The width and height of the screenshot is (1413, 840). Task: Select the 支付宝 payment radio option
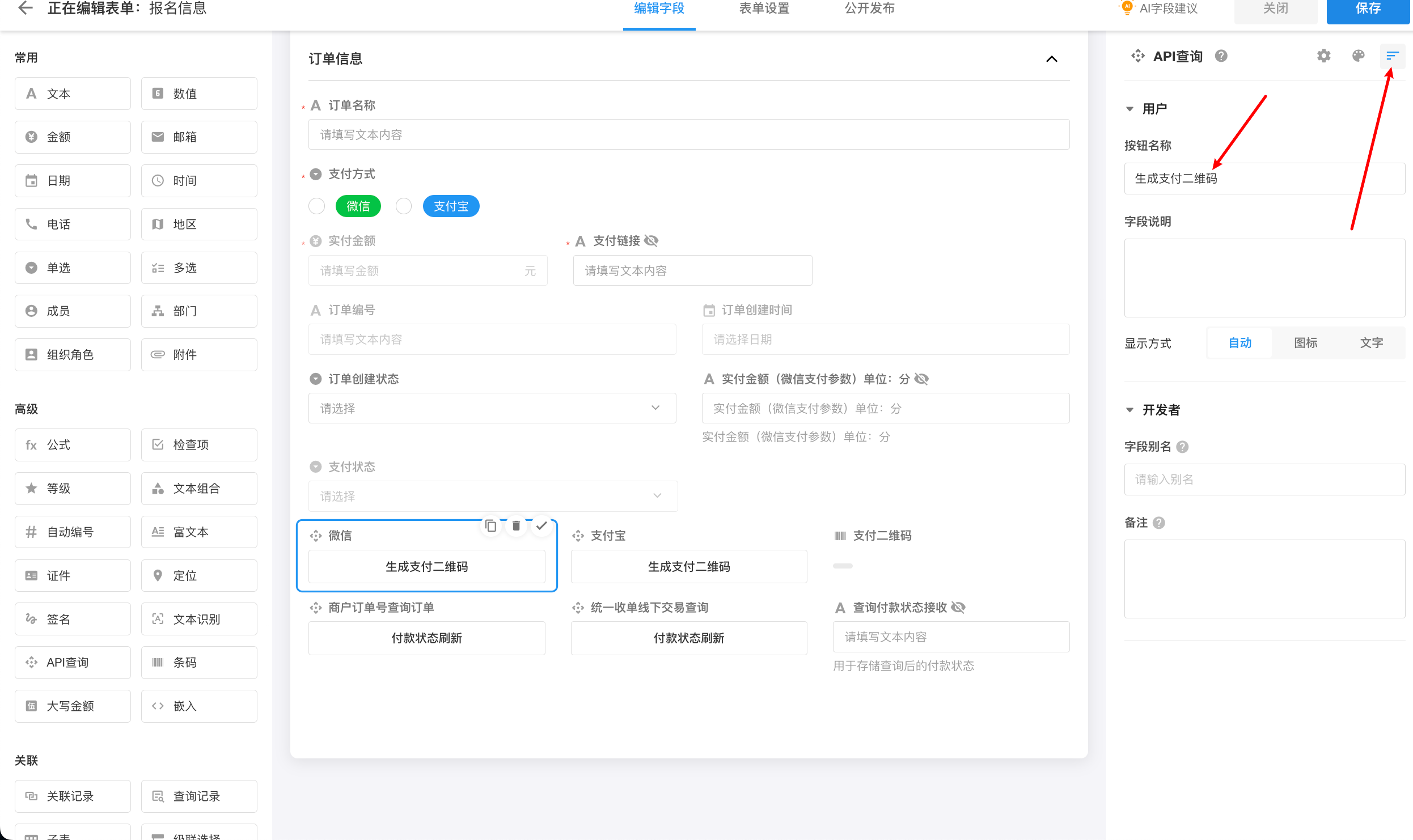[404, 206]
